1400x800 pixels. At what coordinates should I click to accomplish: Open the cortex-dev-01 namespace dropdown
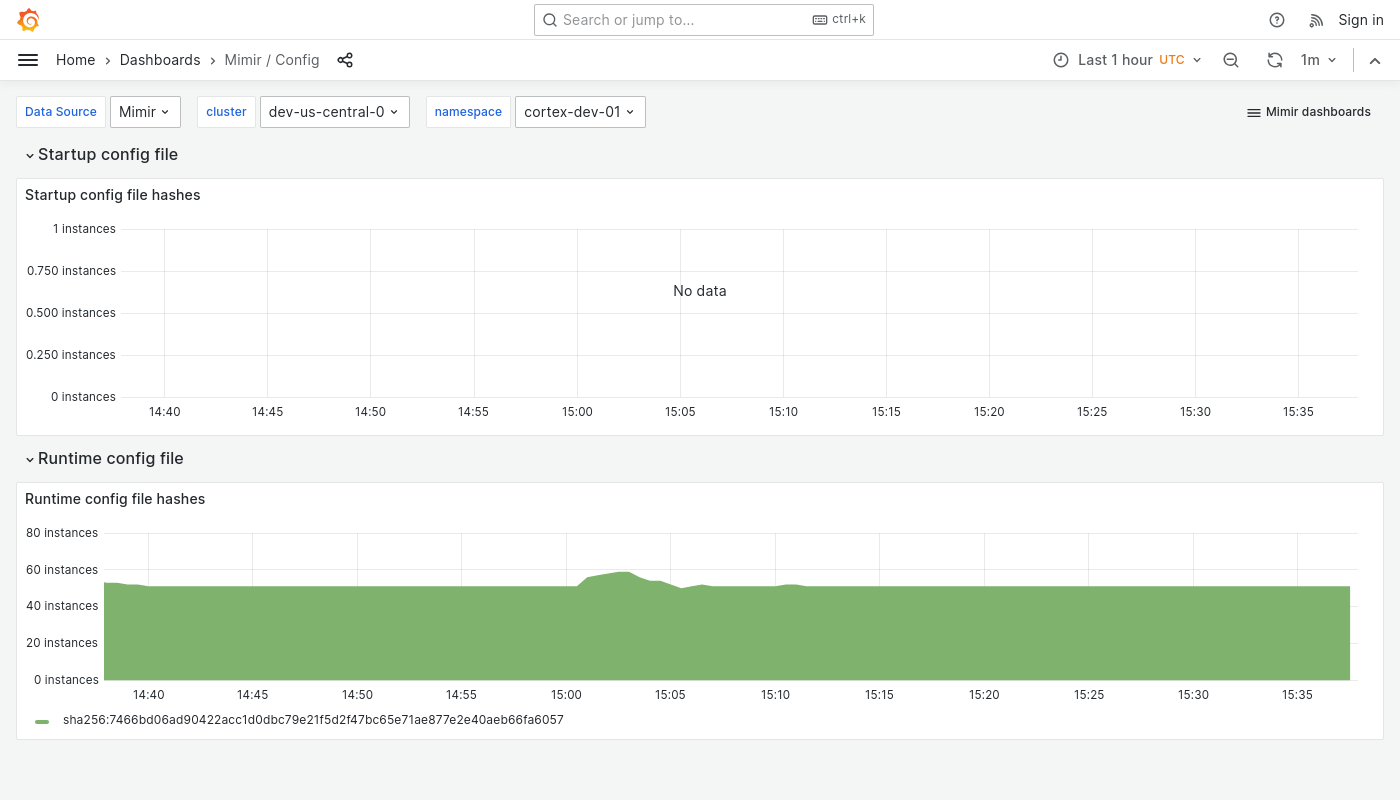point(579,112)
